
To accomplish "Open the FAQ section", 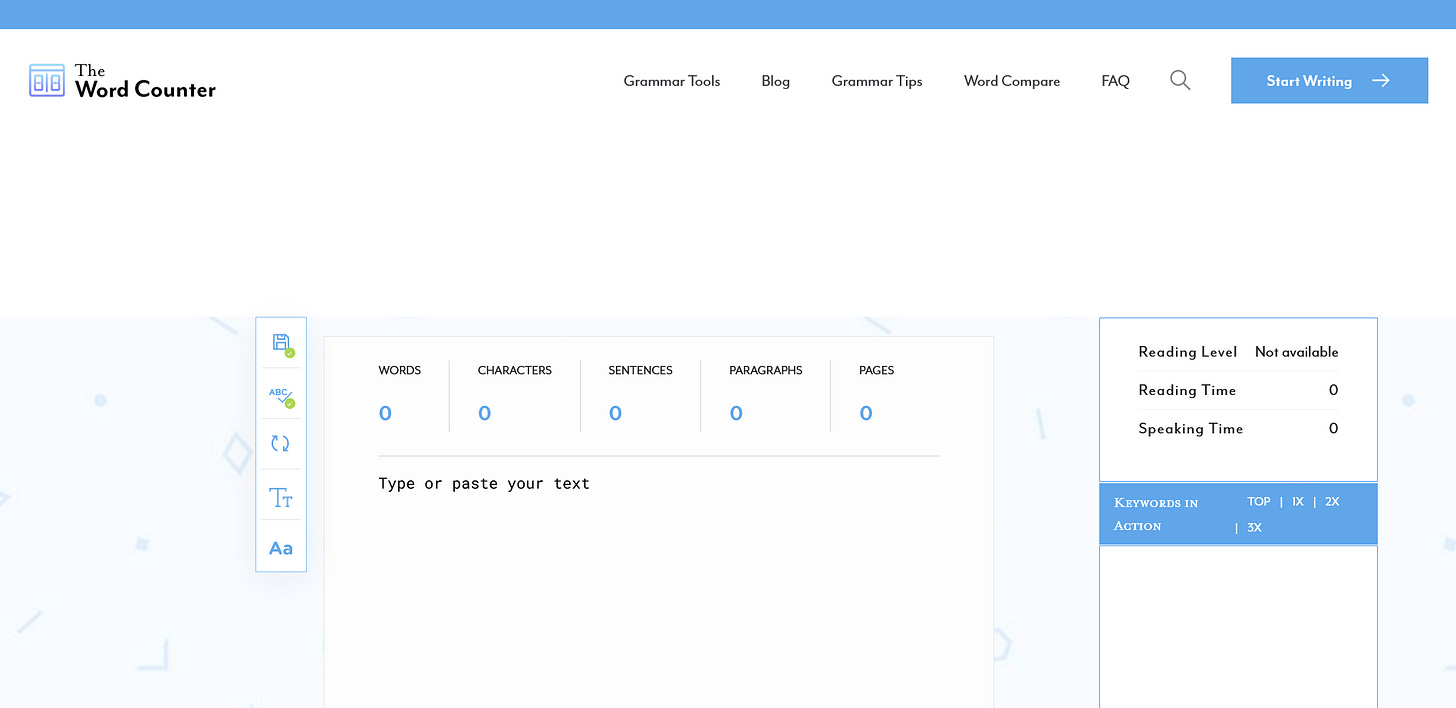I will pos(1115,81).
